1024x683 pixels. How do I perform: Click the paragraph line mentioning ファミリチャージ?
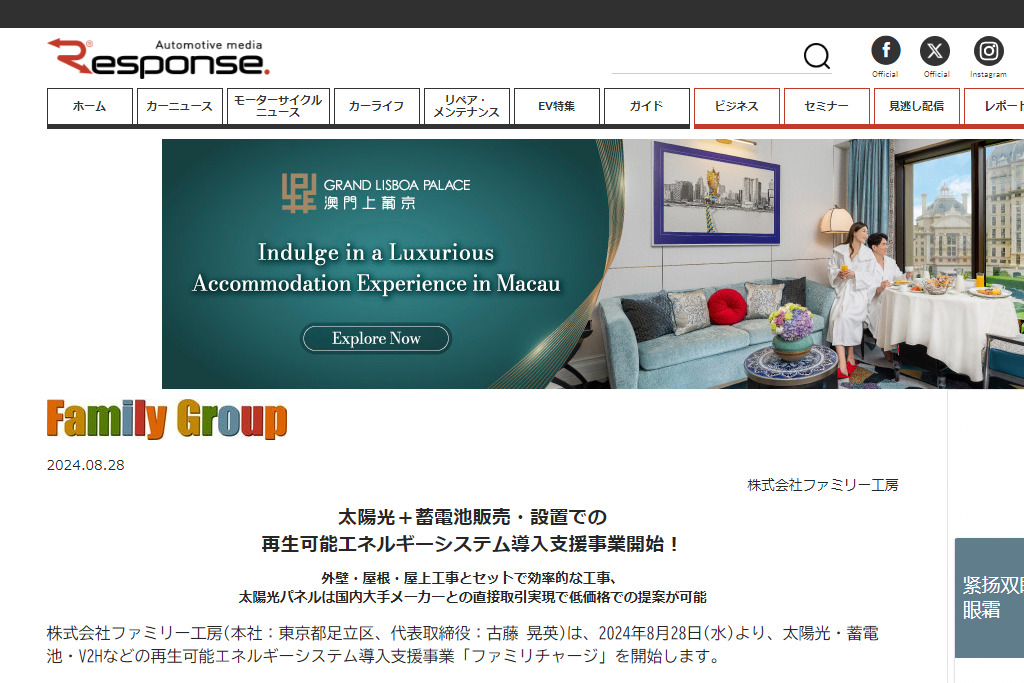pos(384,656)
